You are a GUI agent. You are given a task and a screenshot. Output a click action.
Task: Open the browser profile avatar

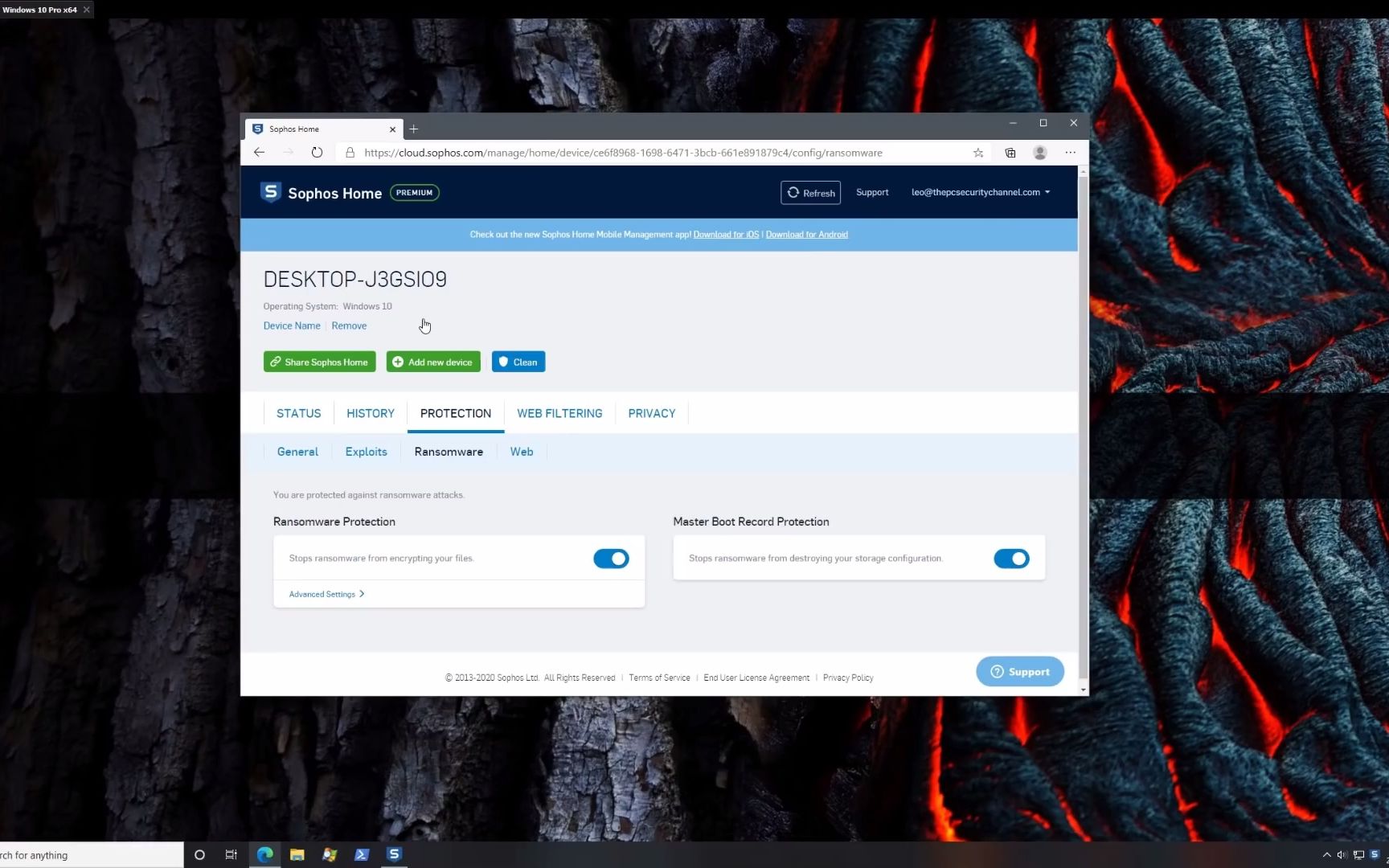(x=1039, y=152)
